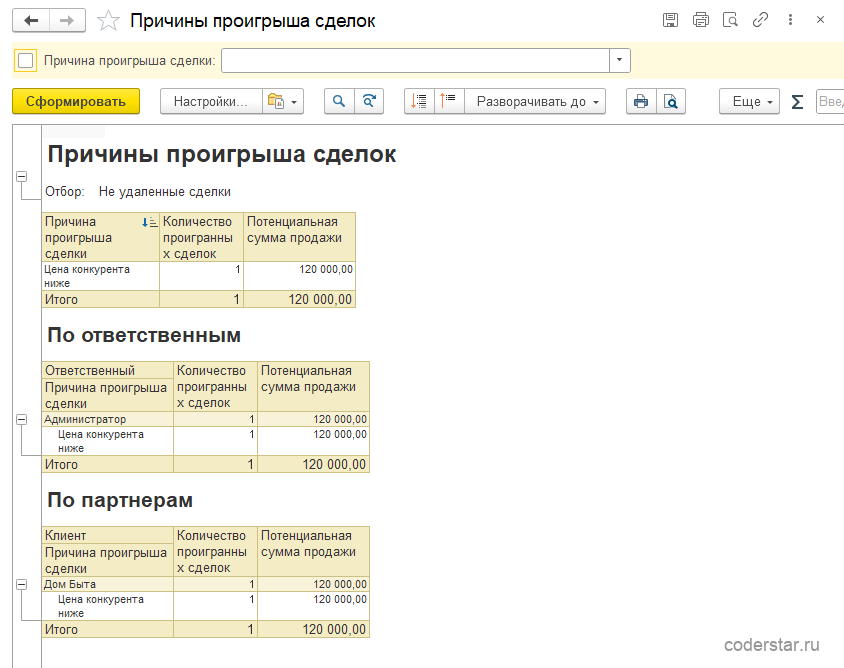Expand all groups icon with up arrow
Screen dimensions: 844x668
[x=448, y=101]
